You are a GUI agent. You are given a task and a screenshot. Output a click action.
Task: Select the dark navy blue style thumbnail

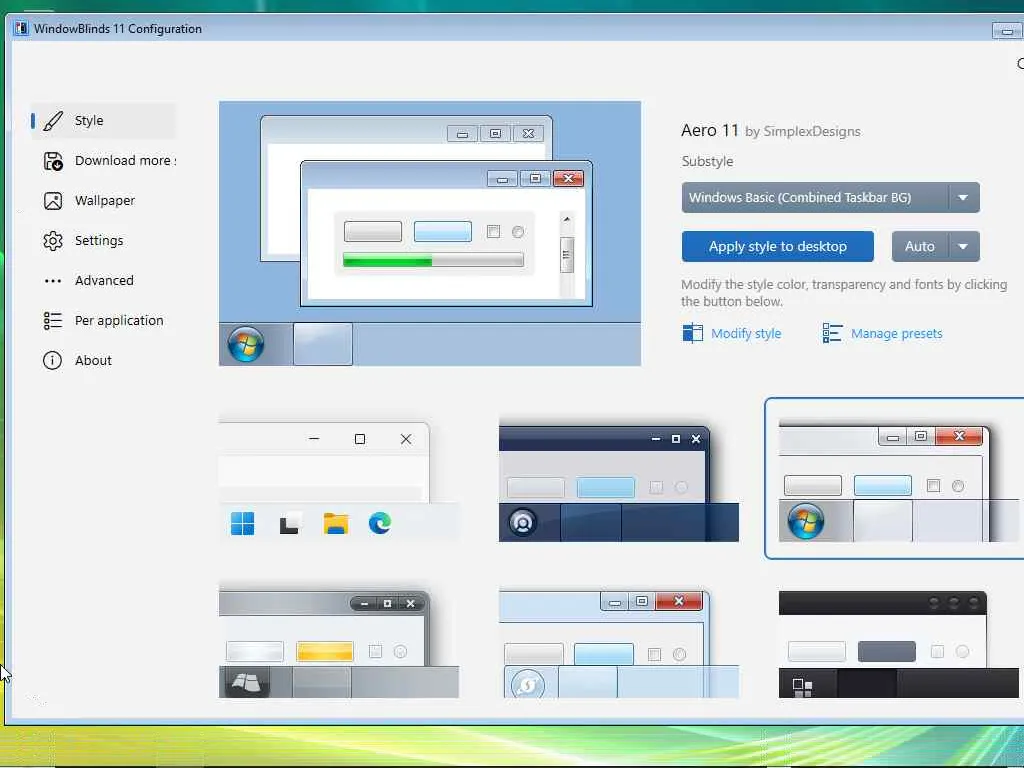coord(618,482)
